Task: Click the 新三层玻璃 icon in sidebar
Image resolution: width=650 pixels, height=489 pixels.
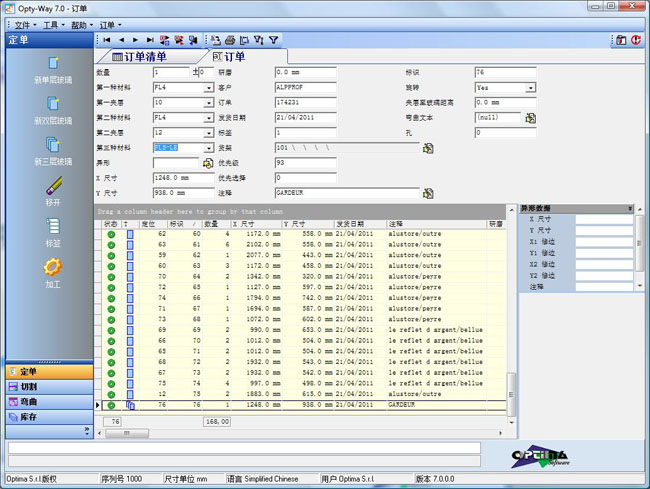Action: point(53,145)
